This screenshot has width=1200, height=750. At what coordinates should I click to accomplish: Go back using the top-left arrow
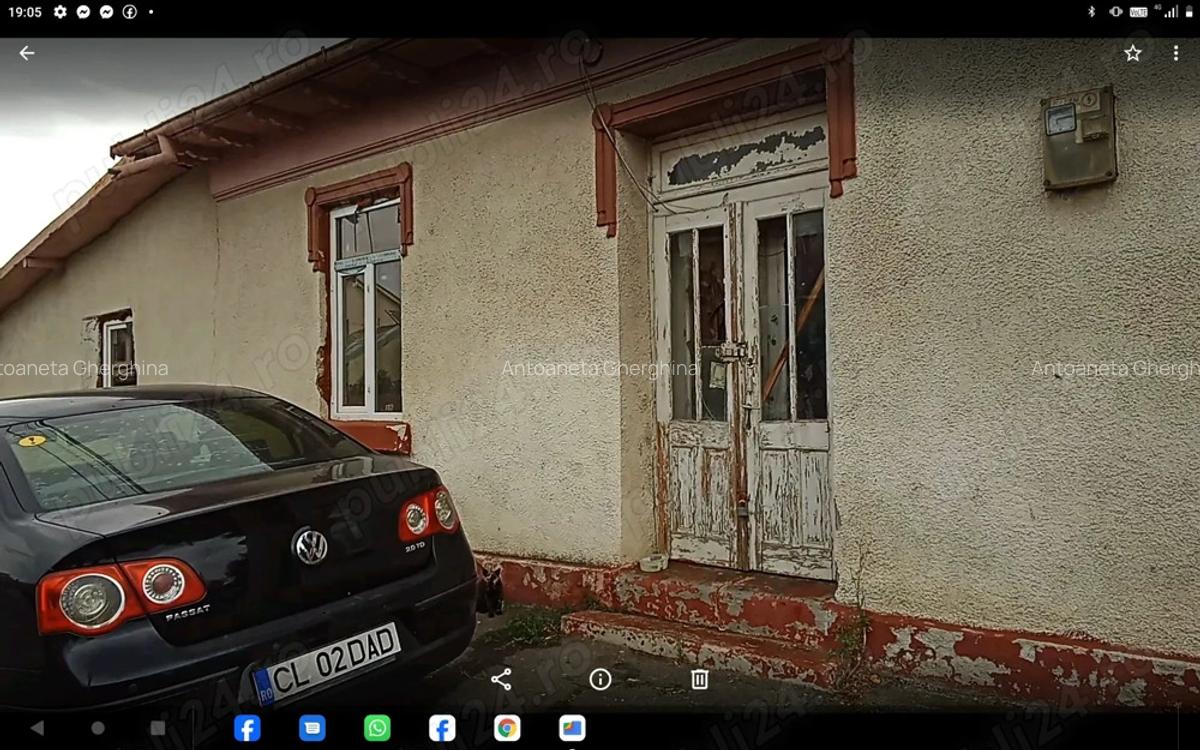point(25,53)
